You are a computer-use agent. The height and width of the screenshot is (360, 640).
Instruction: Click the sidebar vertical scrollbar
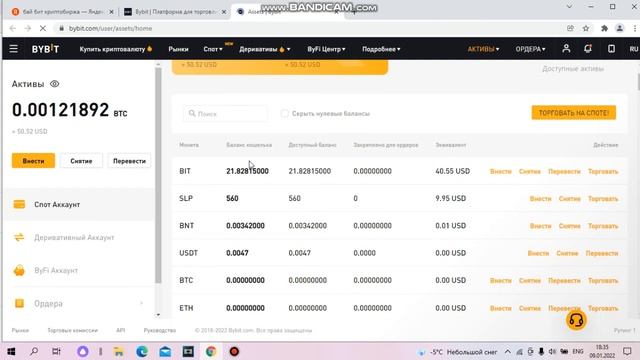pos(158,176)
